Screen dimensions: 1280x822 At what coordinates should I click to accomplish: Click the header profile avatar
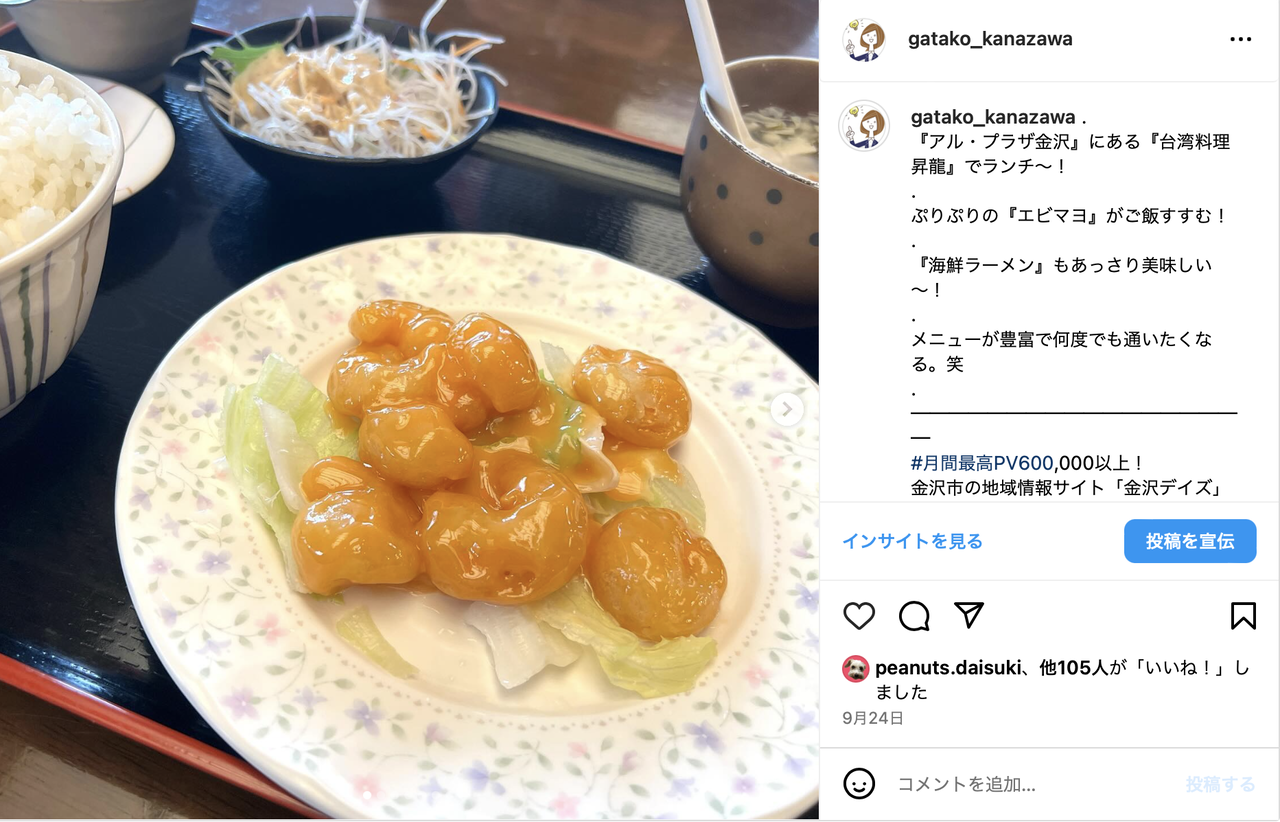864,40
